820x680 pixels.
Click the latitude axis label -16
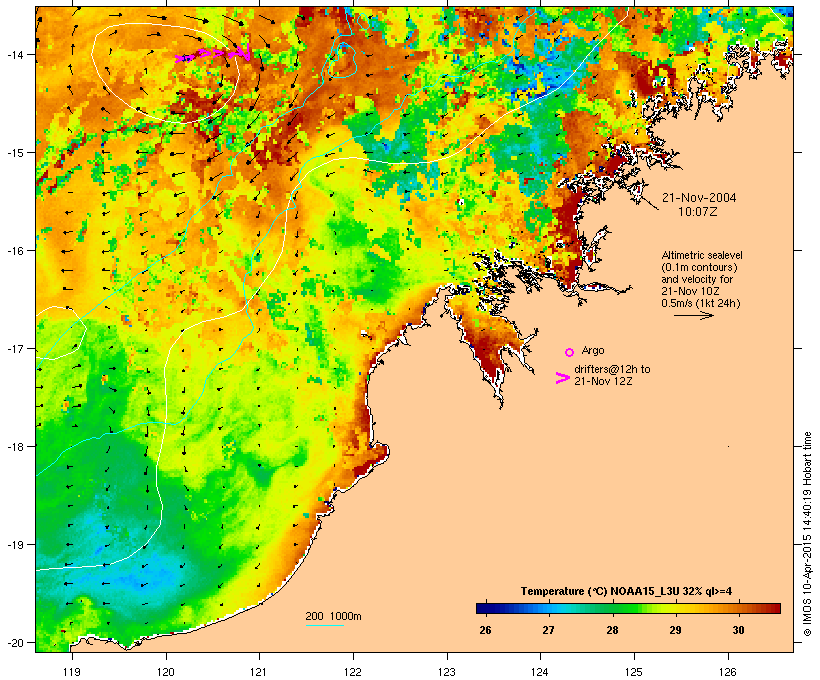pos(14,251)
